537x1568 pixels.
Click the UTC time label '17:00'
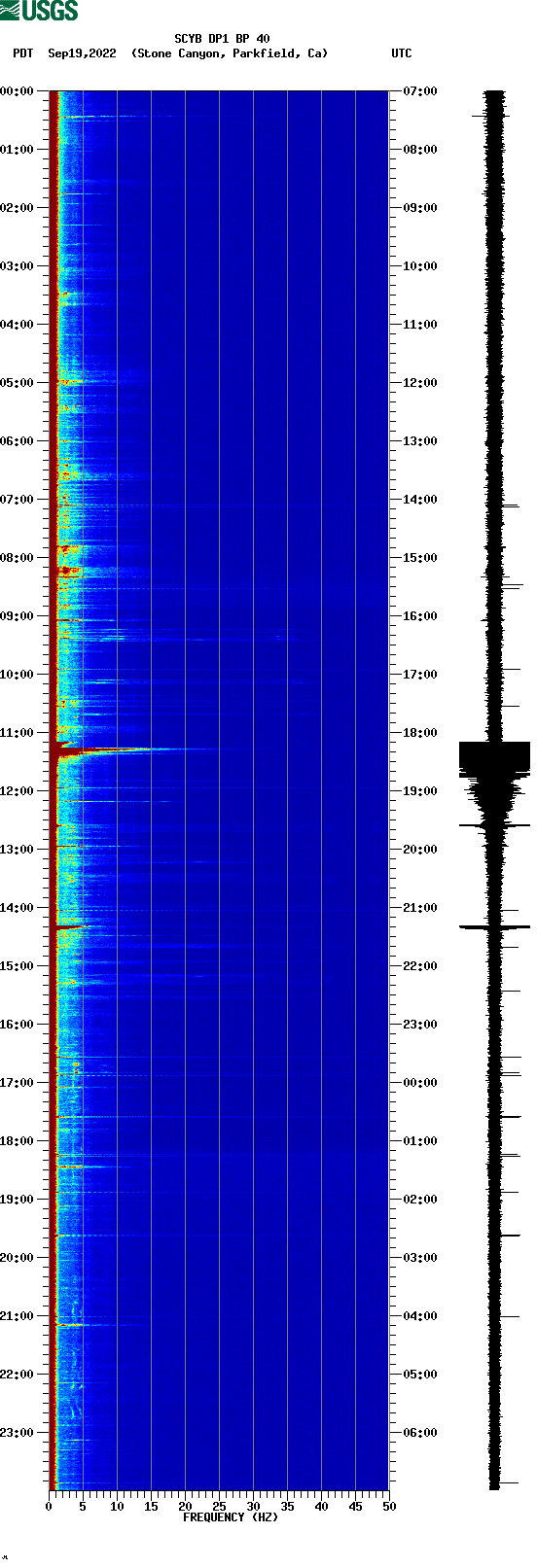click(420, 675)
